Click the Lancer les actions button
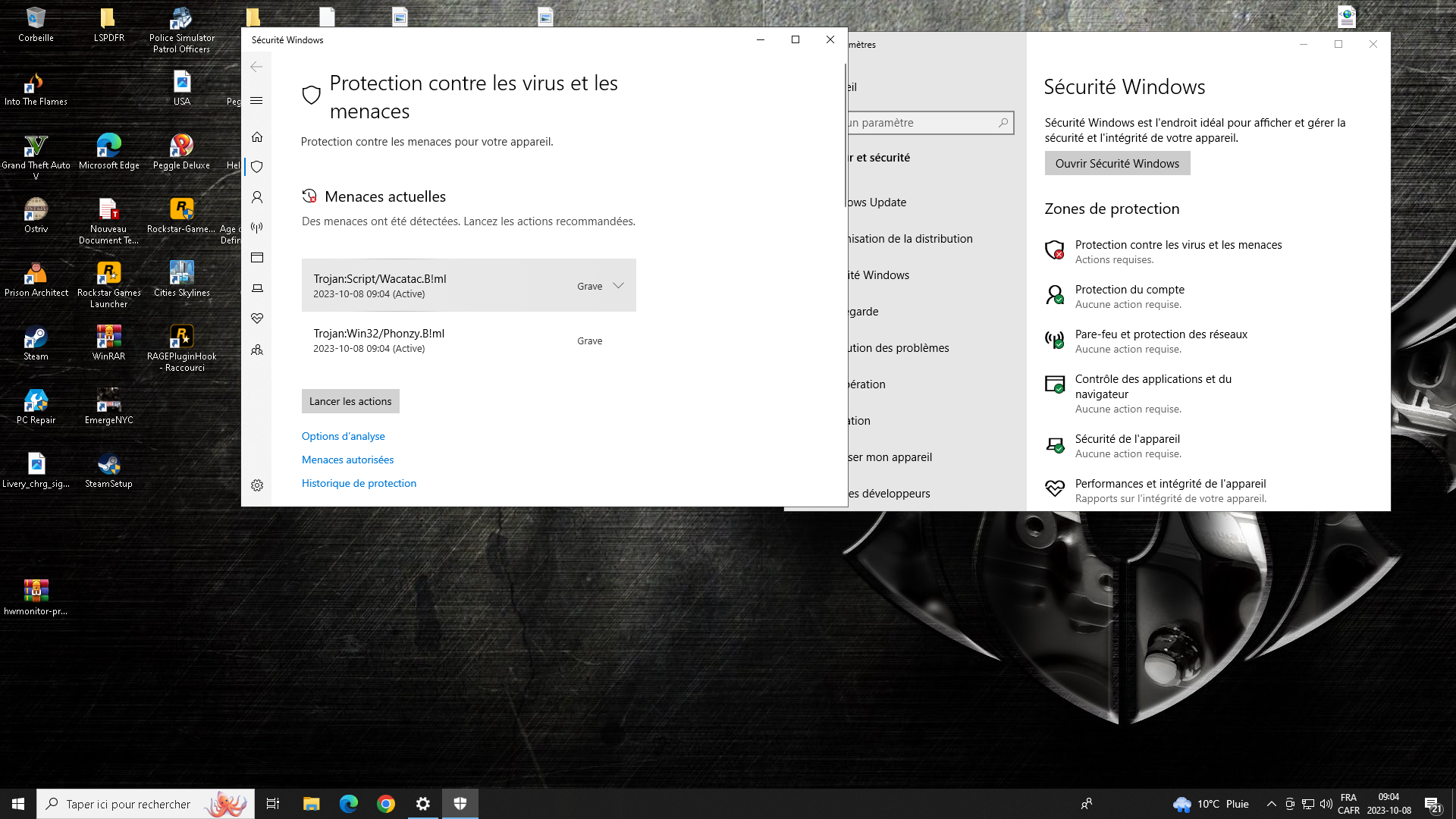 coord(350,401)
